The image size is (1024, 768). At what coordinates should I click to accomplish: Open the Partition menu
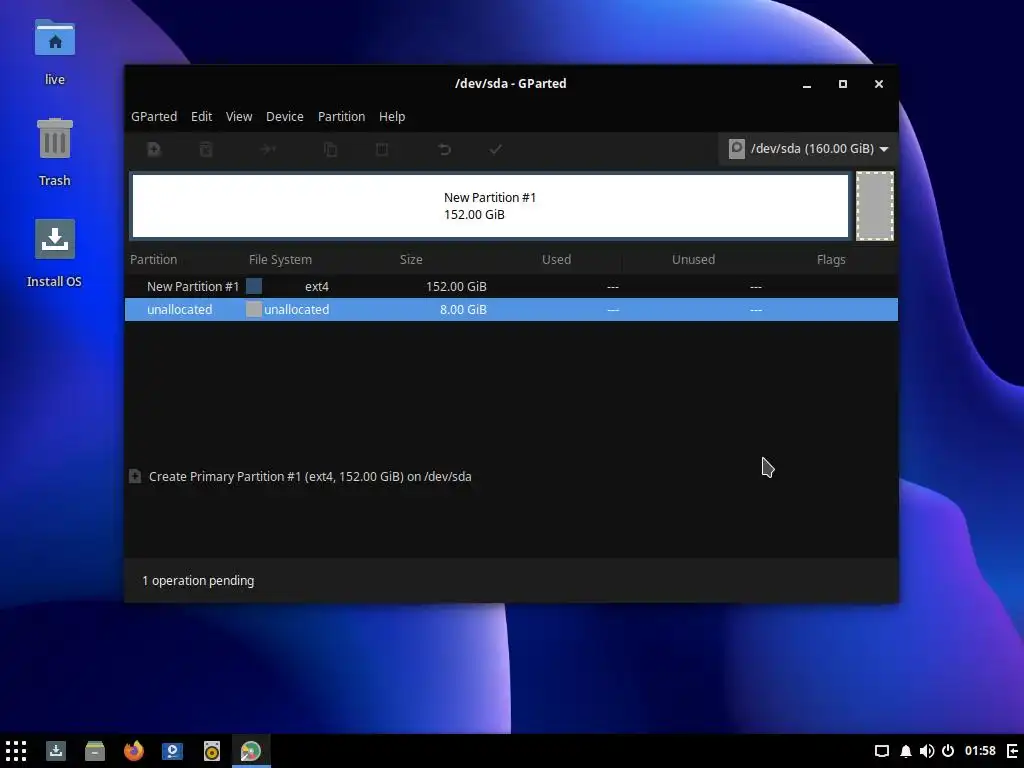pos(342,116)
